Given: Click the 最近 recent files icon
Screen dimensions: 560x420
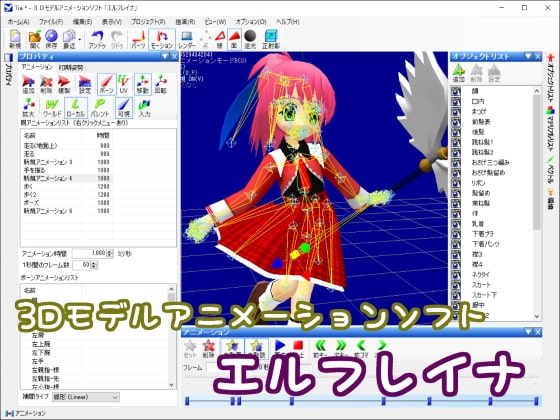Looking at the screenshot, I should pyautogui.click(x=69, y=39).
